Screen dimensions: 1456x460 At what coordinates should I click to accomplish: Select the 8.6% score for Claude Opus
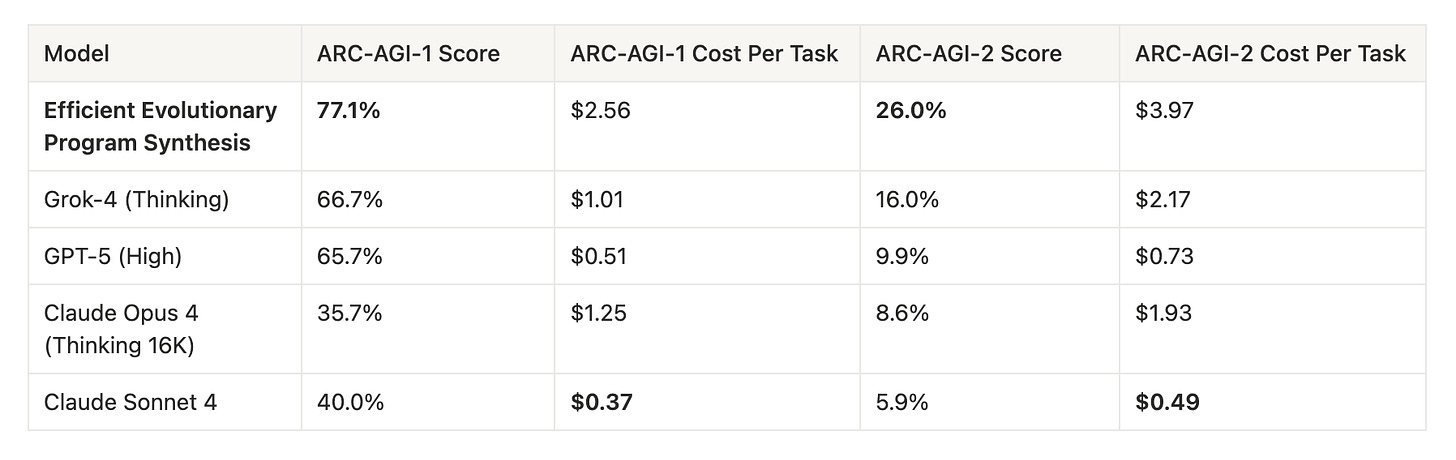(989, 329)
